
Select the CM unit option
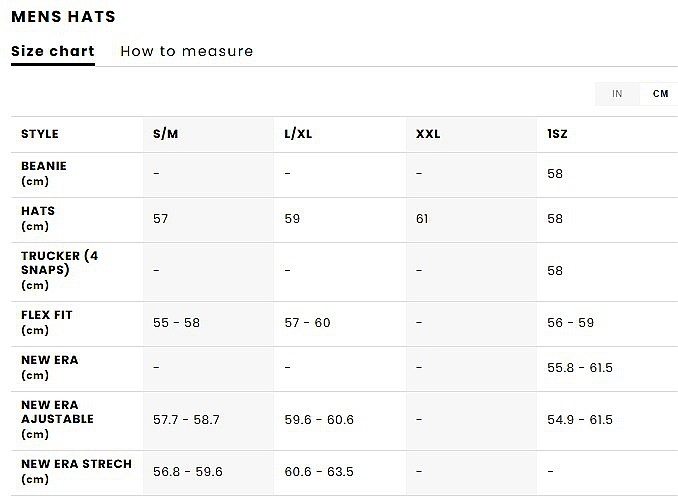click(660, 94)
